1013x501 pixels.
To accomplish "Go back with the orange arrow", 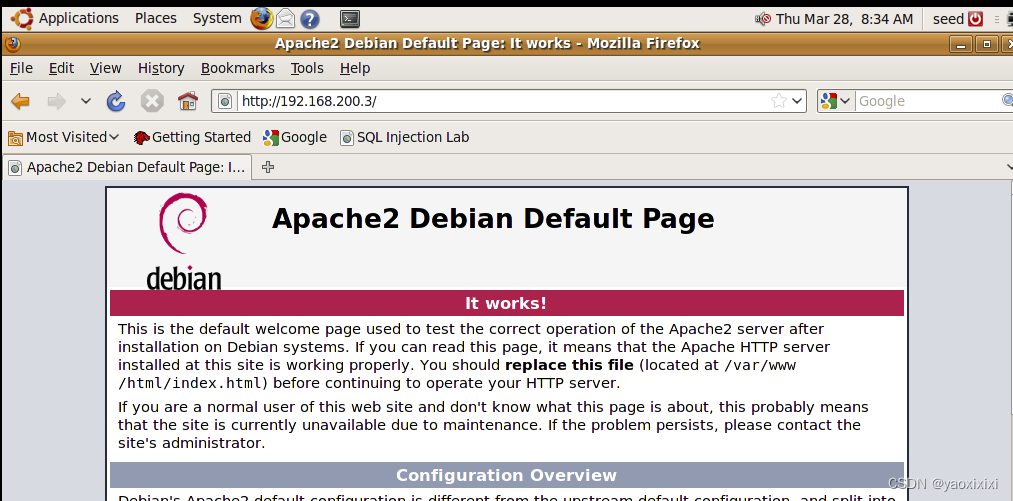I will [21, 101].
